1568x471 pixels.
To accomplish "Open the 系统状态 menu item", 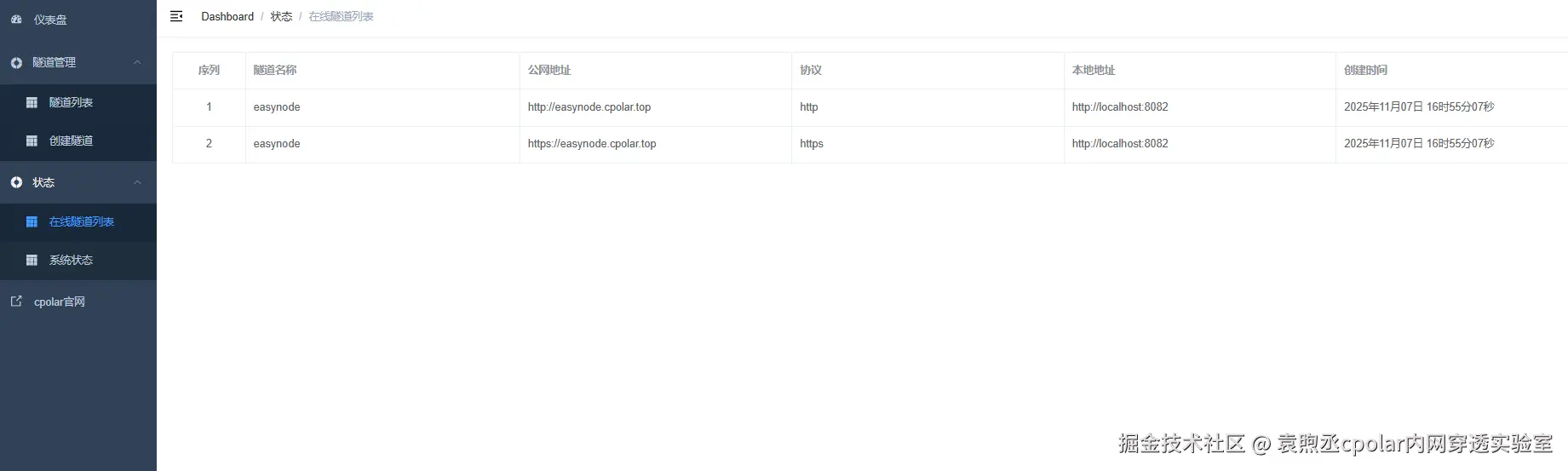I will (78, 260).
